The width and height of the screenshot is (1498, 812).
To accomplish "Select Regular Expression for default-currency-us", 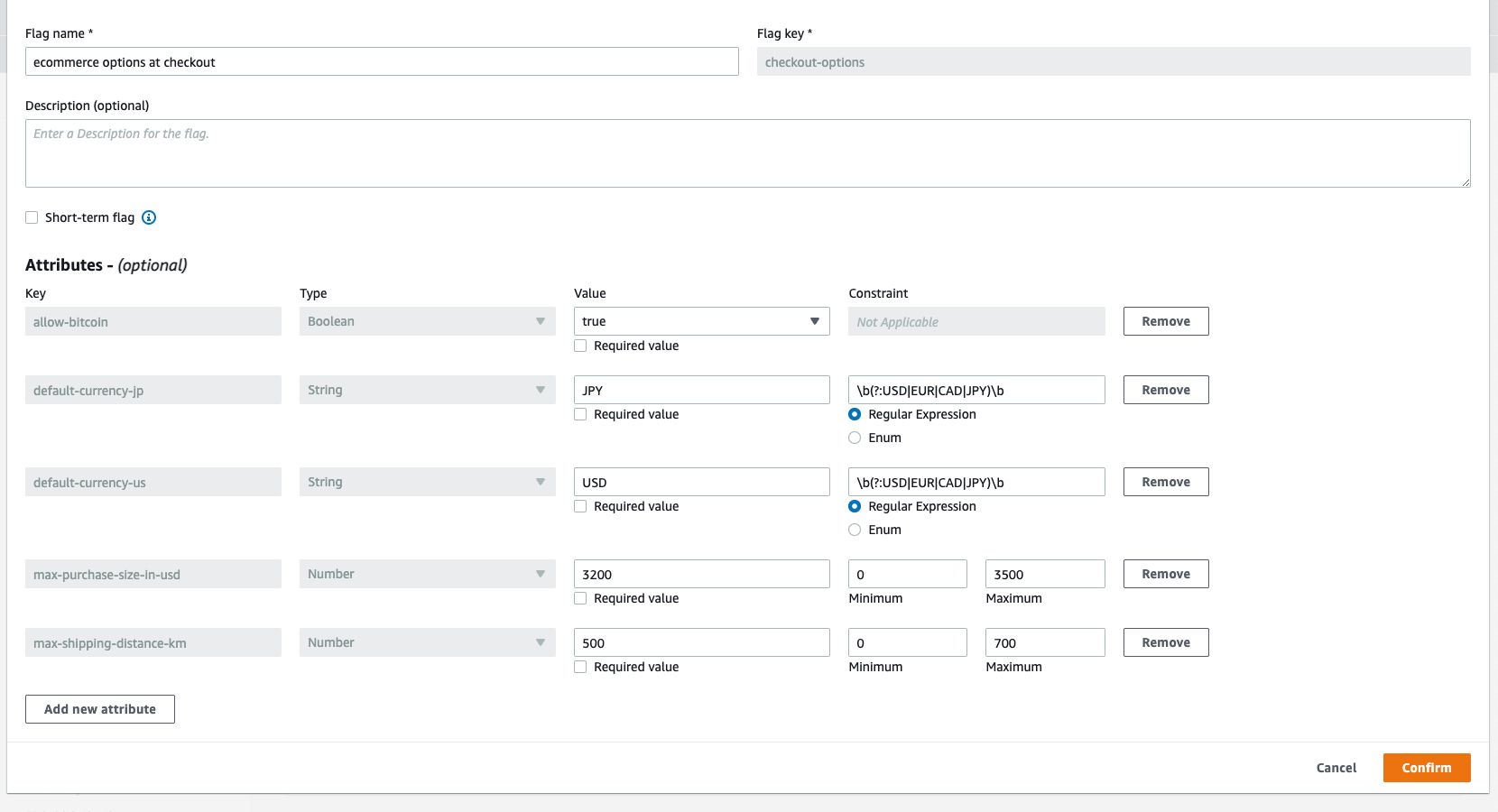I will point(855,506).
